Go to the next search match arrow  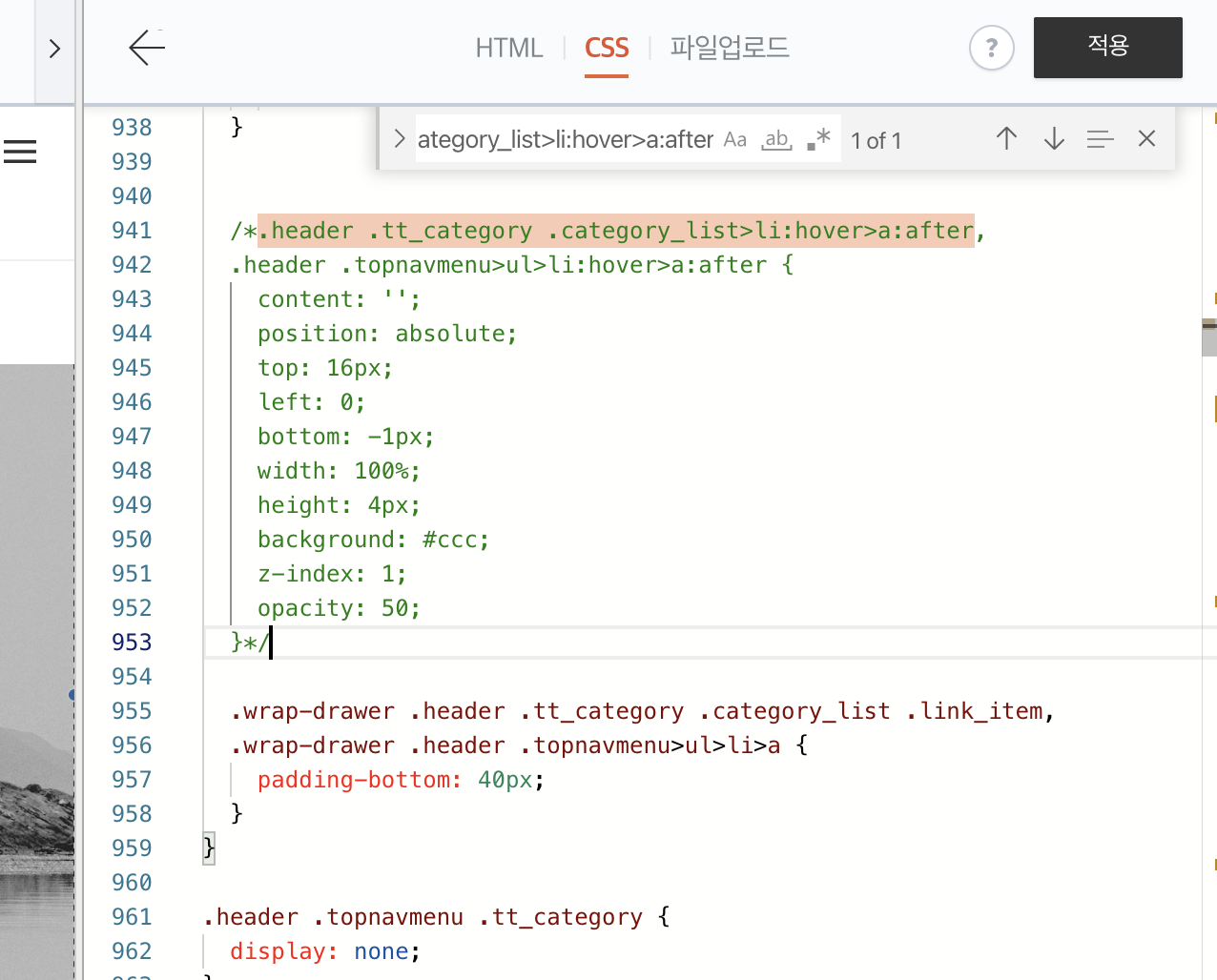click(x=1053, y=138)
